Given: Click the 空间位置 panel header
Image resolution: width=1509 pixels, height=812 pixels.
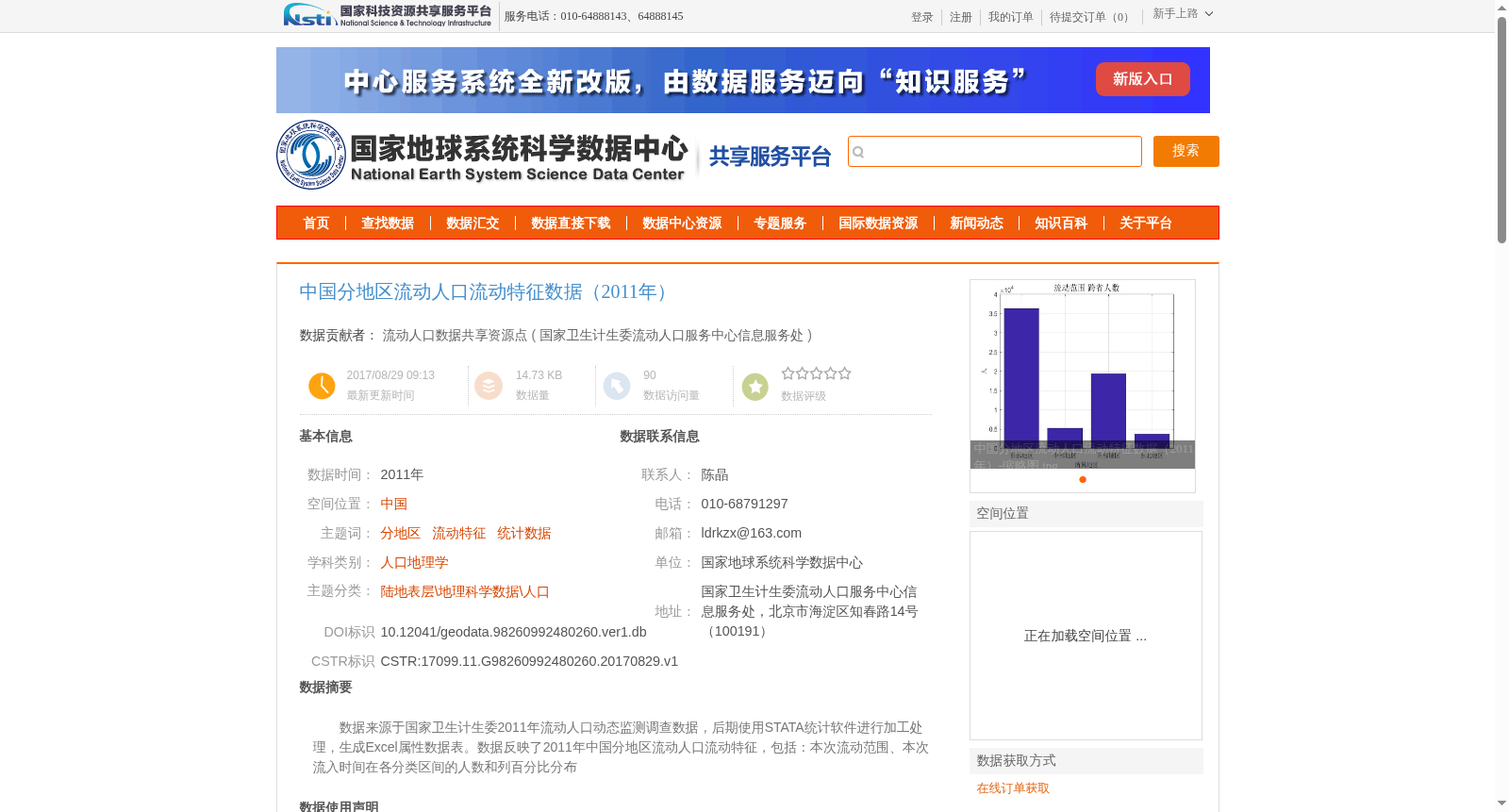Looking at the screenshot, I should [x=1086, y=513].
